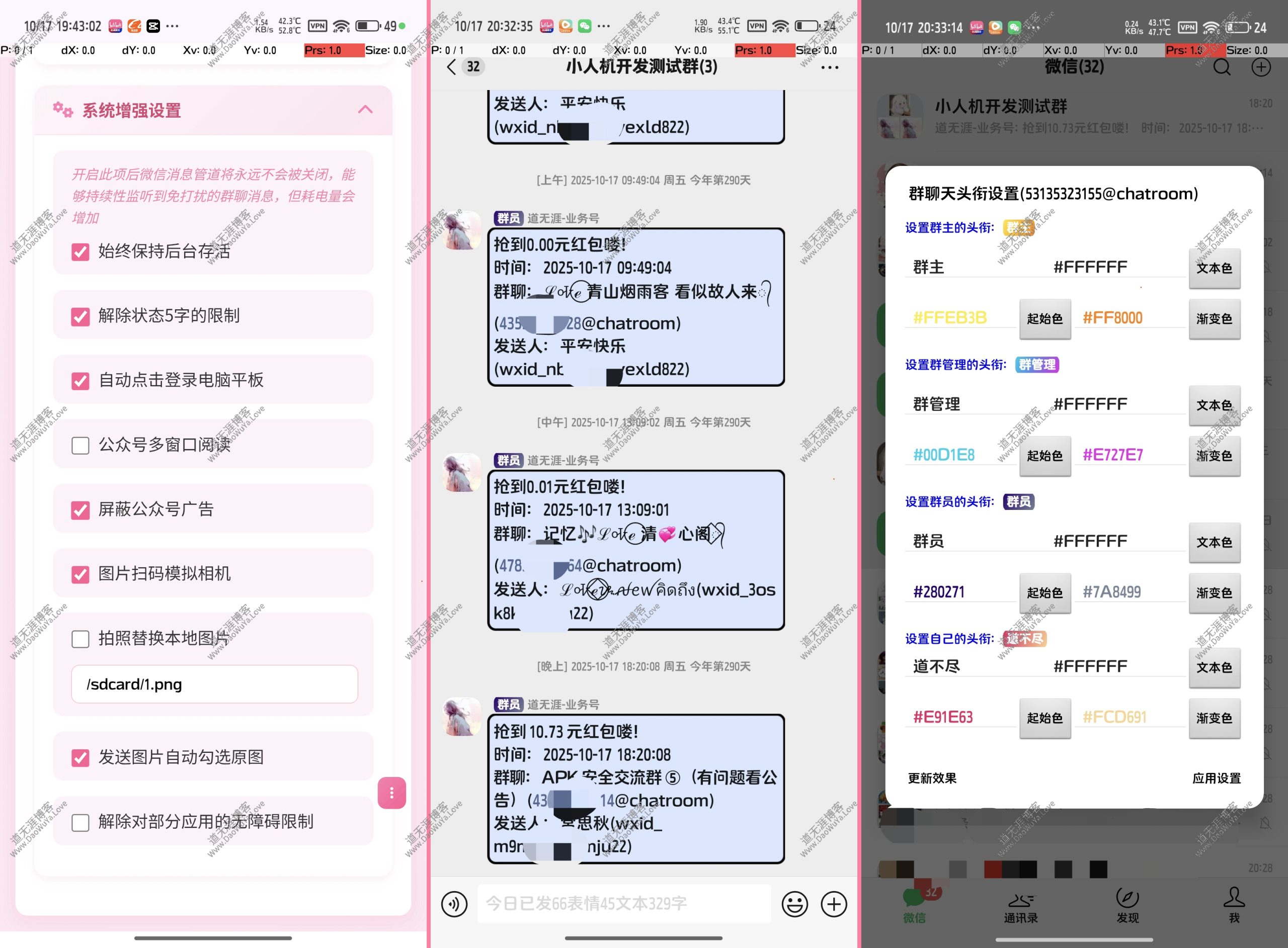Tap 更新效果 in the dialog
The image size is (1288, 948).
932,778
